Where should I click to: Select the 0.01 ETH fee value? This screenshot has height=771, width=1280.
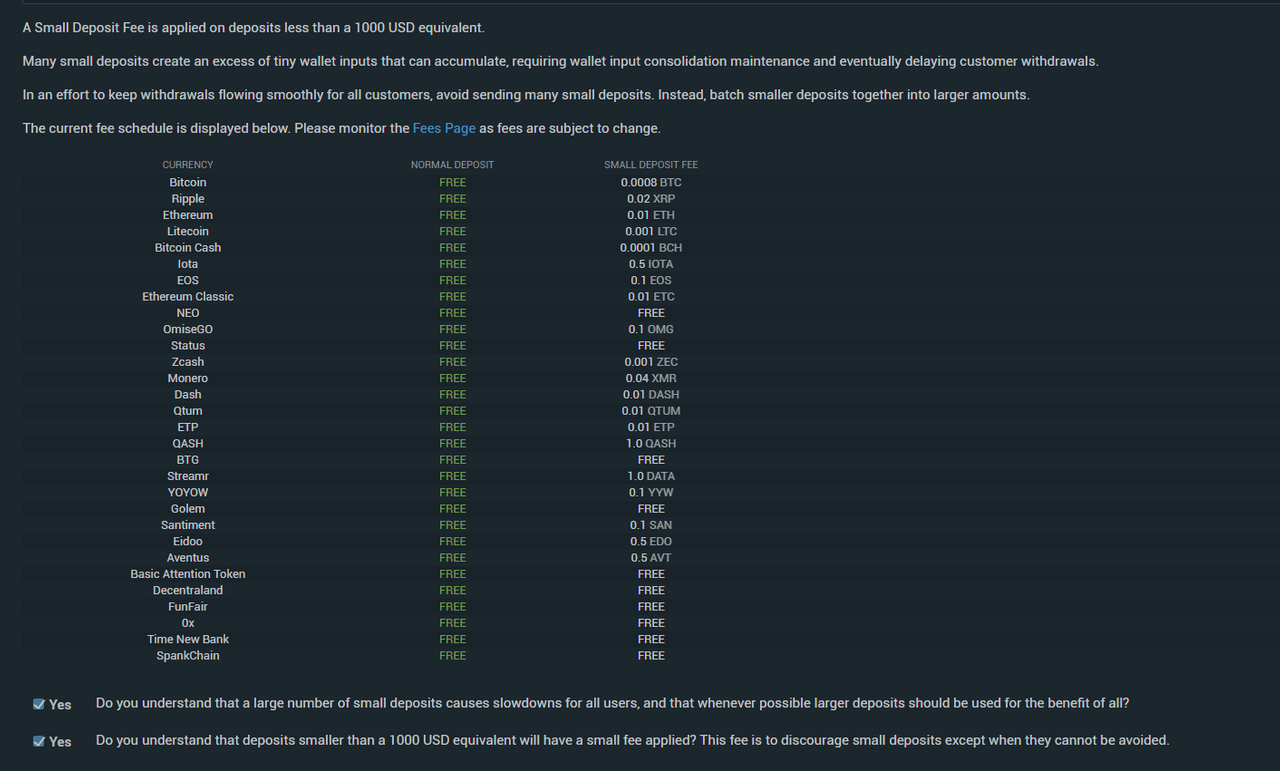(651, 215)
